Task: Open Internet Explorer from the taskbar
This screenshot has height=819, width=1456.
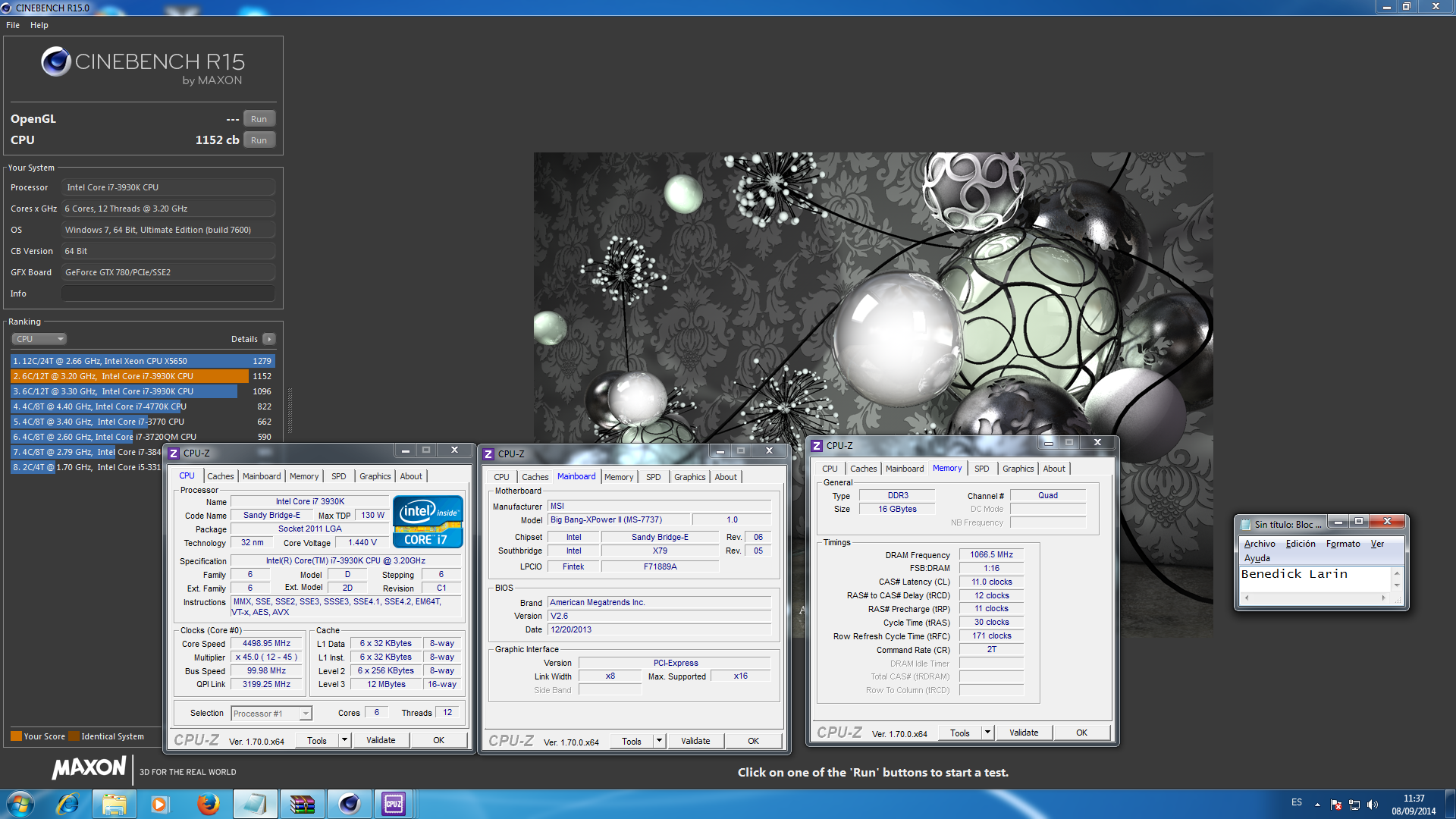Action: [67, 804]
